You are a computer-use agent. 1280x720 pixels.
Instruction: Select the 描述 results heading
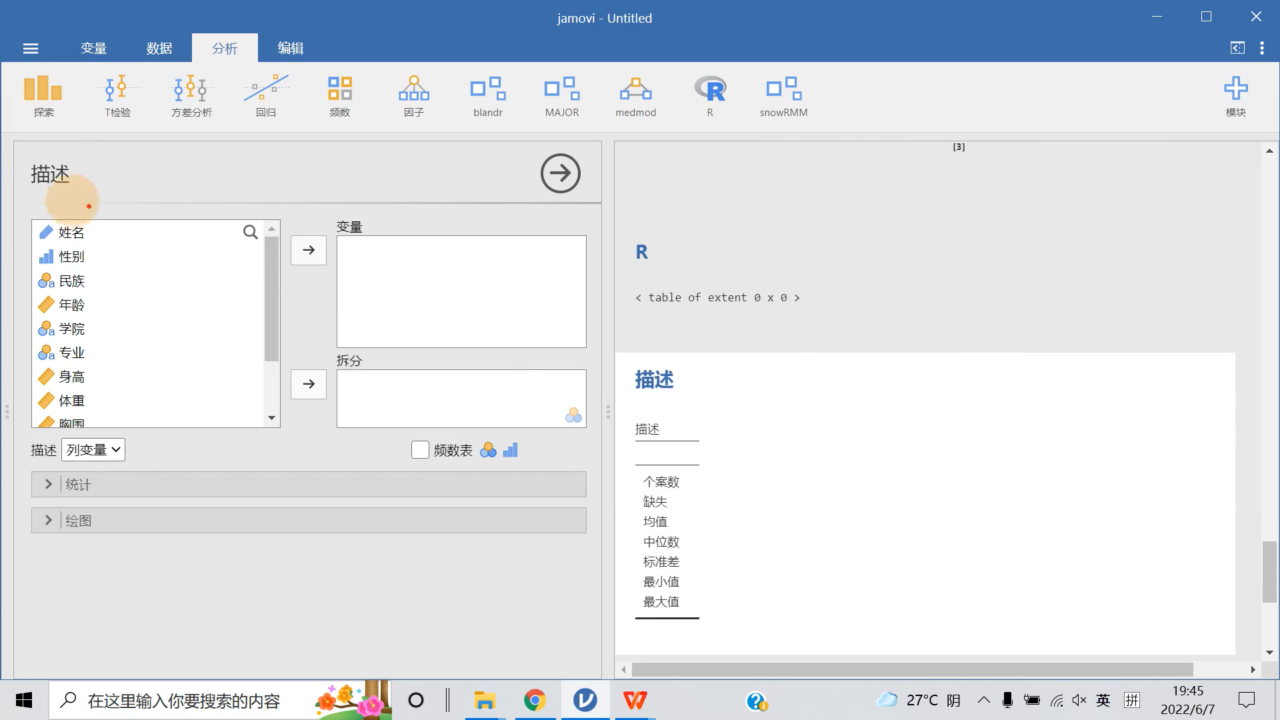[x=654, y=379]
